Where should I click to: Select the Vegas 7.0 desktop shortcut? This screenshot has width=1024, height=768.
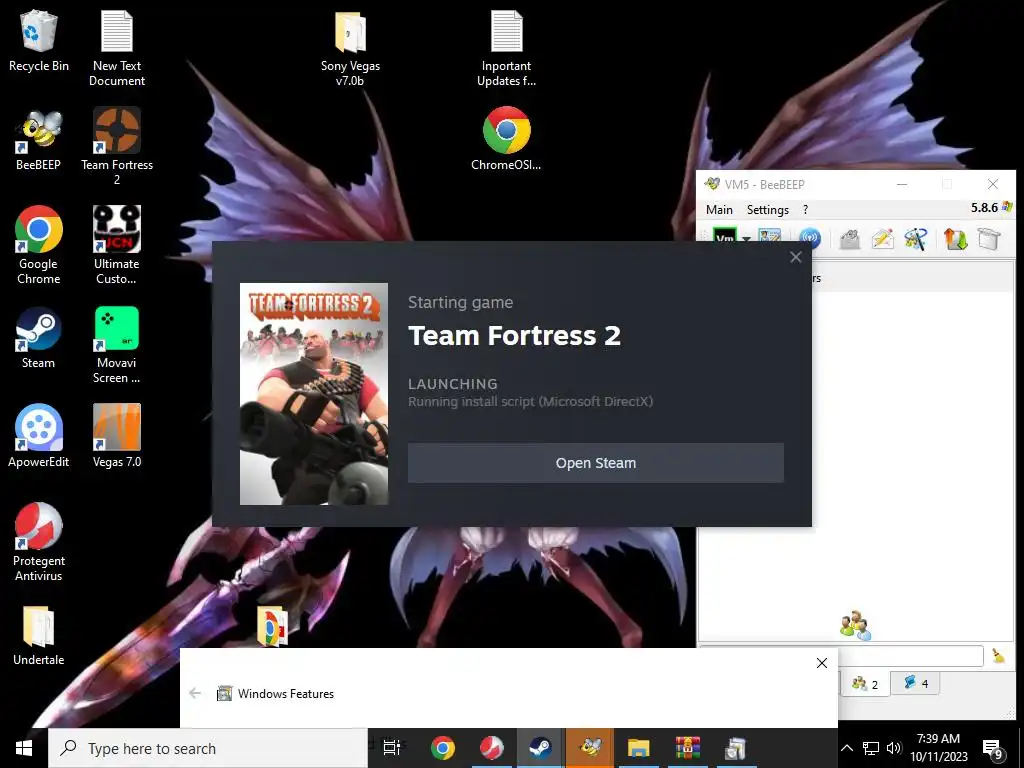[117, 436]
